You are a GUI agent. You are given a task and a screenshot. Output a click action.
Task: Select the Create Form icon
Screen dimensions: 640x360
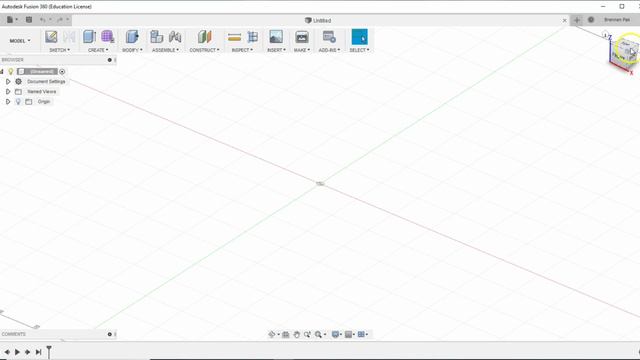click(x=107, y=37)
